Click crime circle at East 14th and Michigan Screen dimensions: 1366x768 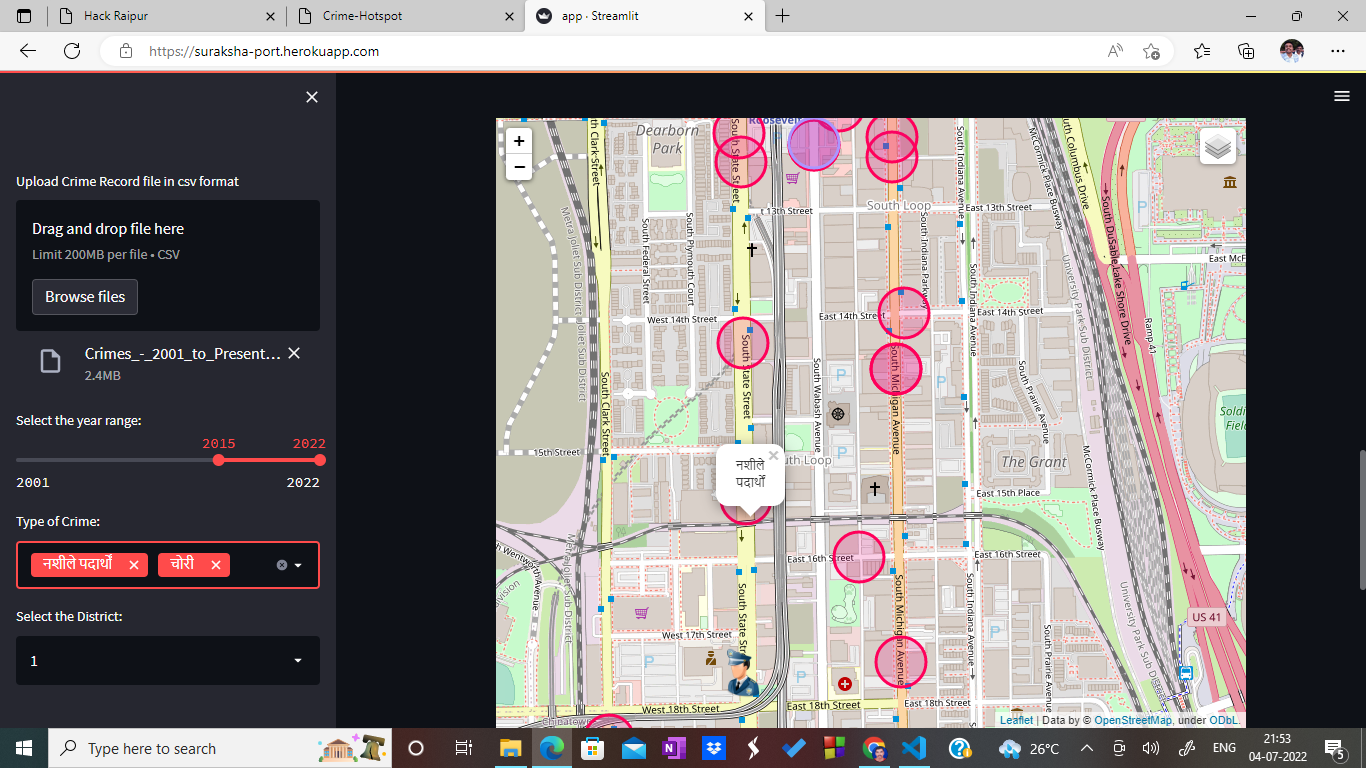(903, 312)
